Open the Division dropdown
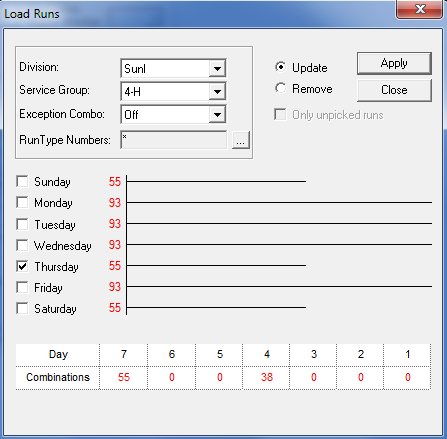Screen dimensions: 447x439 tap(217, 69)
